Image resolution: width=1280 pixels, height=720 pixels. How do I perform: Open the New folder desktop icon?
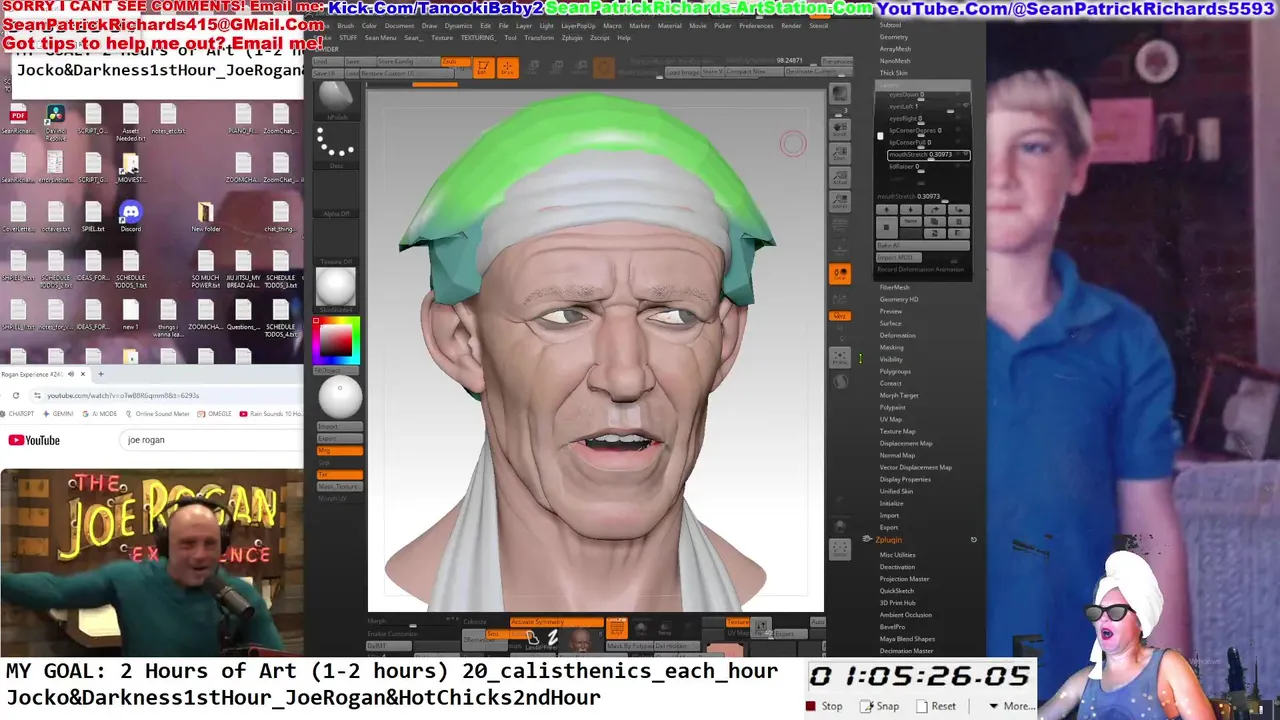coord(206,216)
